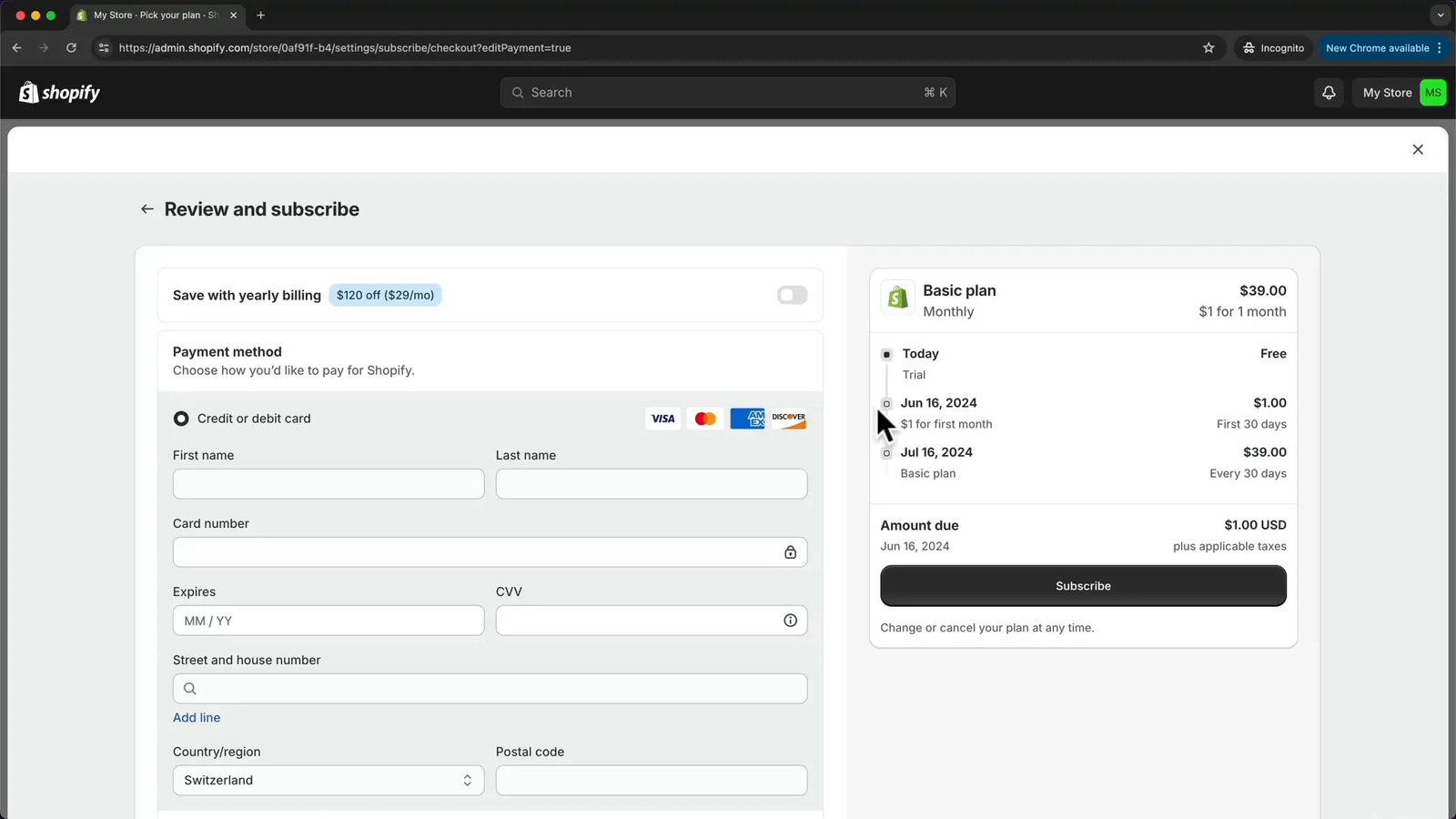Click the back arrow beside Review and subscribe

coord(147,209)
